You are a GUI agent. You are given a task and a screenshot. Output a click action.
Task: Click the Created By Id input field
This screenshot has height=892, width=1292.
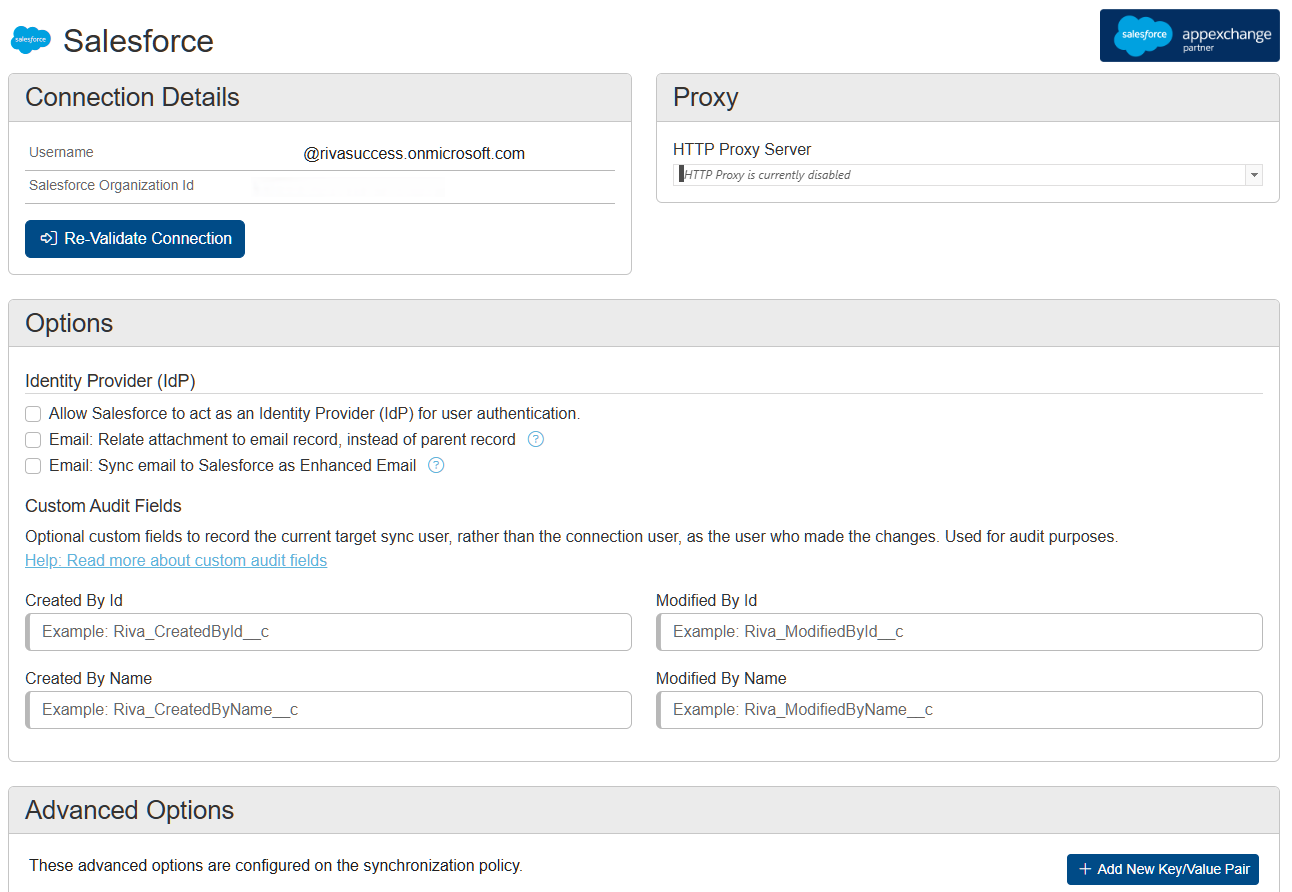tap(328, 632)
